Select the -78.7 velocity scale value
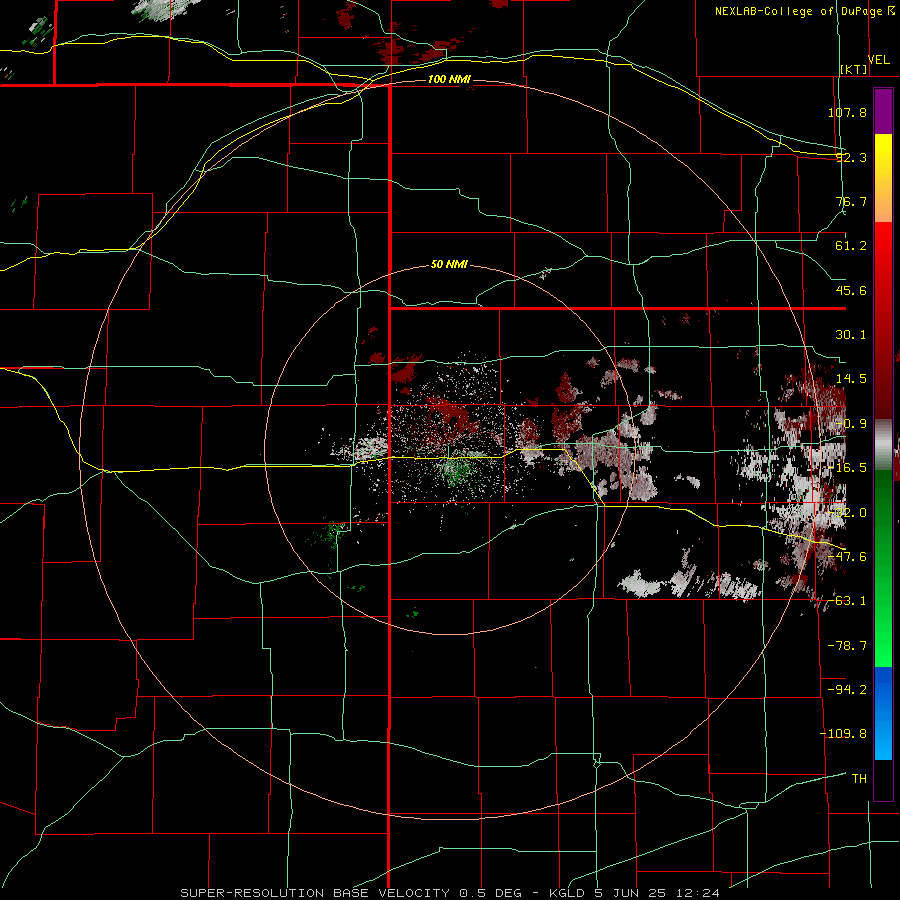 (847, 646)
